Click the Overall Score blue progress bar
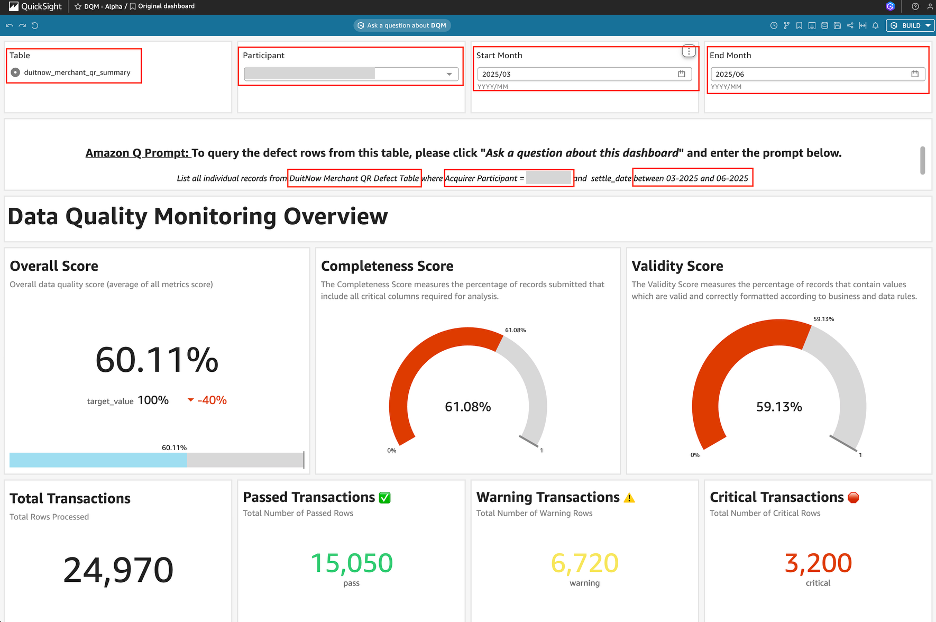The width and height of the screenshot is (936, 622). click(x=98, y=460)
